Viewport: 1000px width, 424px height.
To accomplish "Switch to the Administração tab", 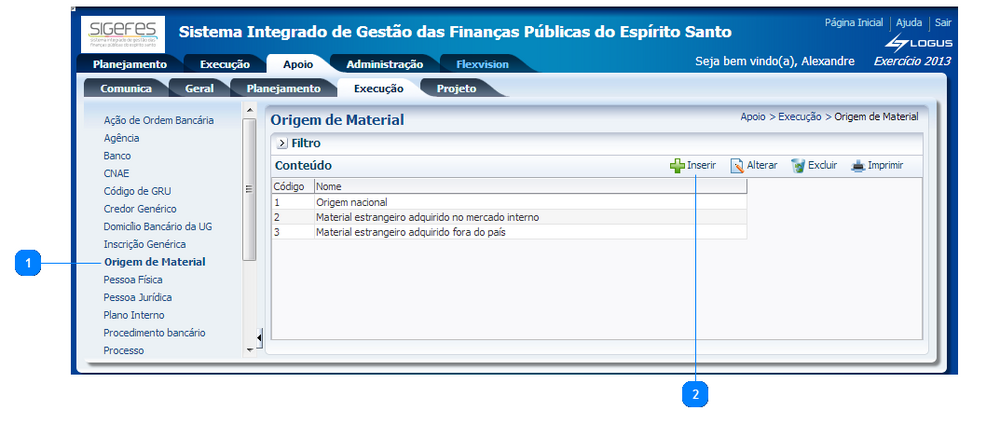I will tap(384, 65).
